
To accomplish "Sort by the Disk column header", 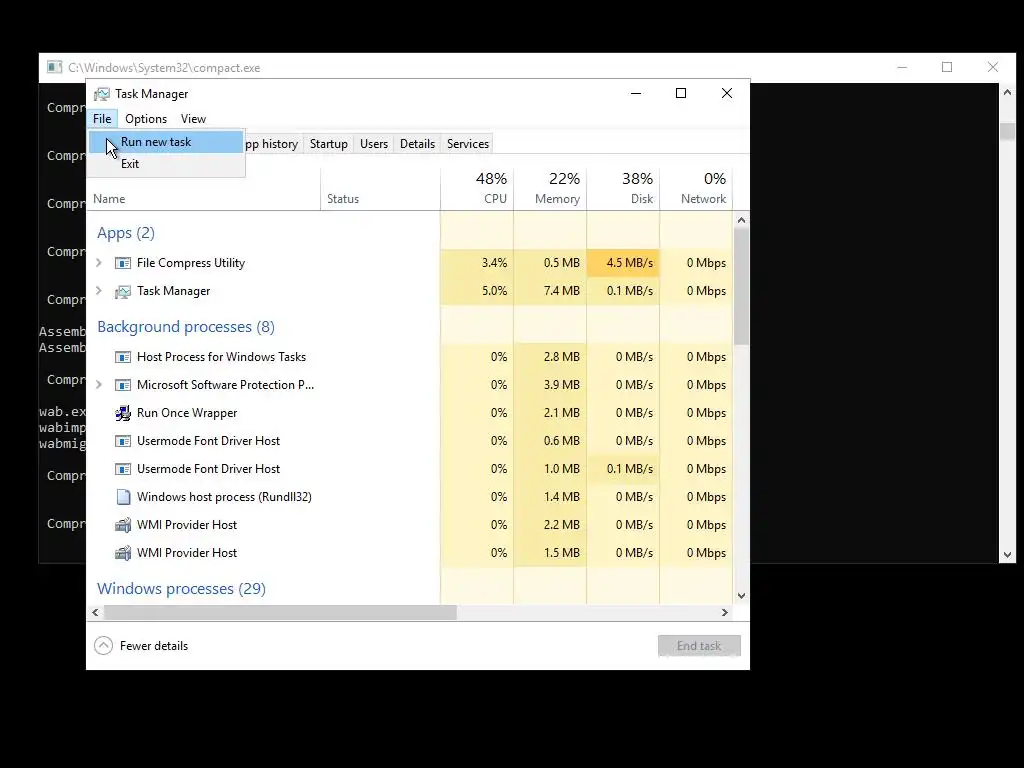I will point(624,189).
